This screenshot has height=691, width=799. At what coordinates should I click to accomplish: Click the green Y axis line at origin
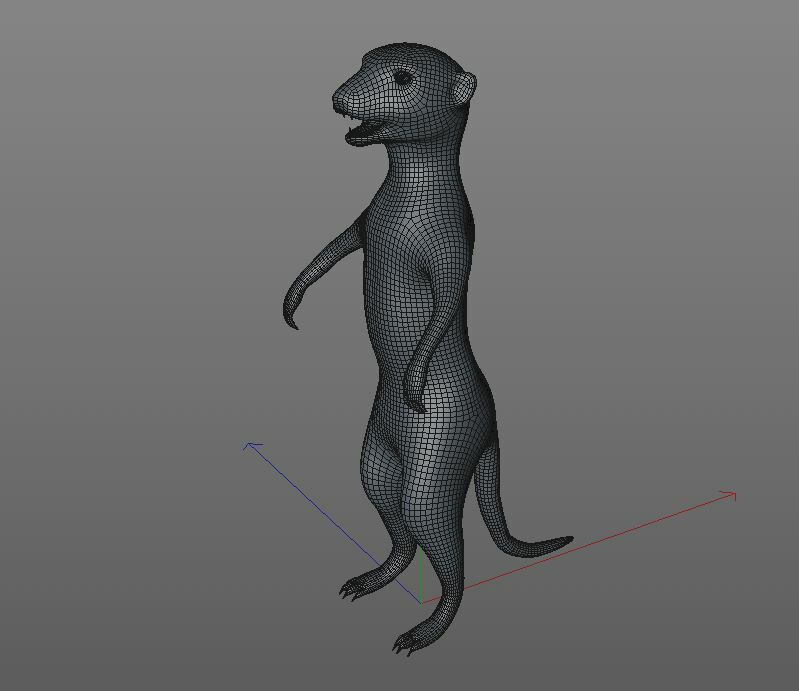point(421,577)
